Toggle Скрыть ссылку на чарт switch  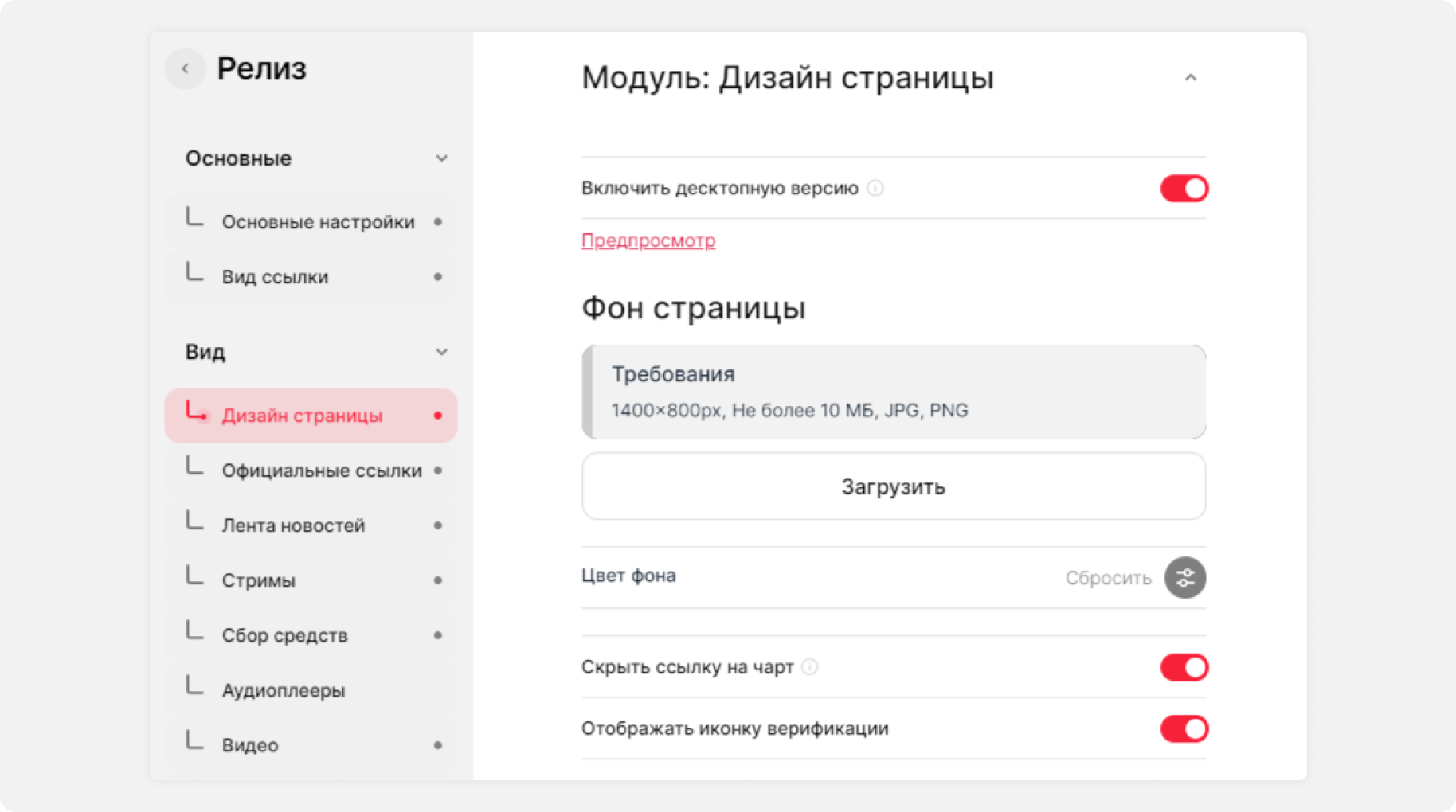(x=1184, y=667)
